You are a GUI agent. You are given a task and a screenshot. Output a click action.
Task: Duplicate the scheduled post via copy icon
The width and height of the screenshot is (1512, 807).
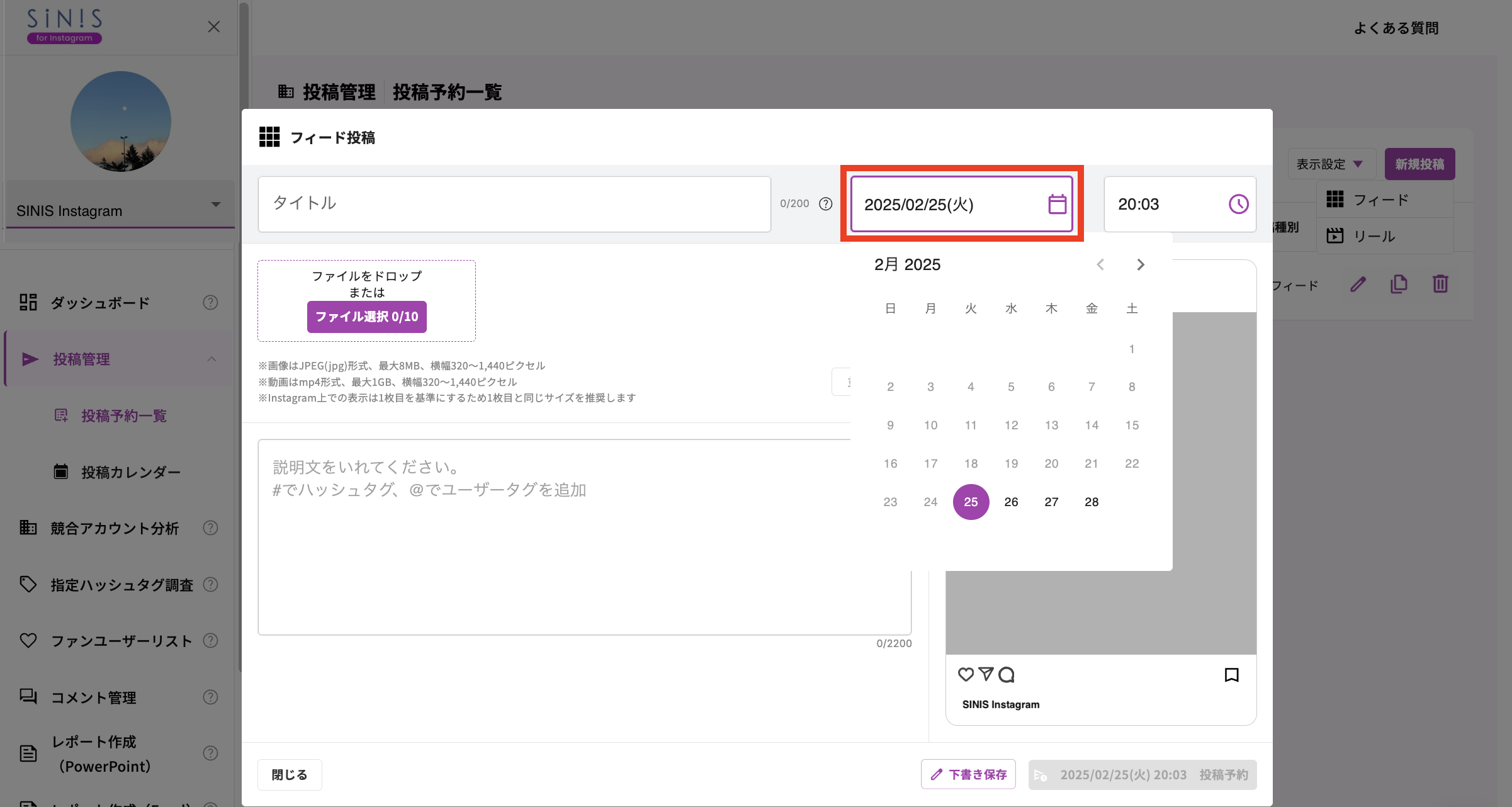point(1398,285)
